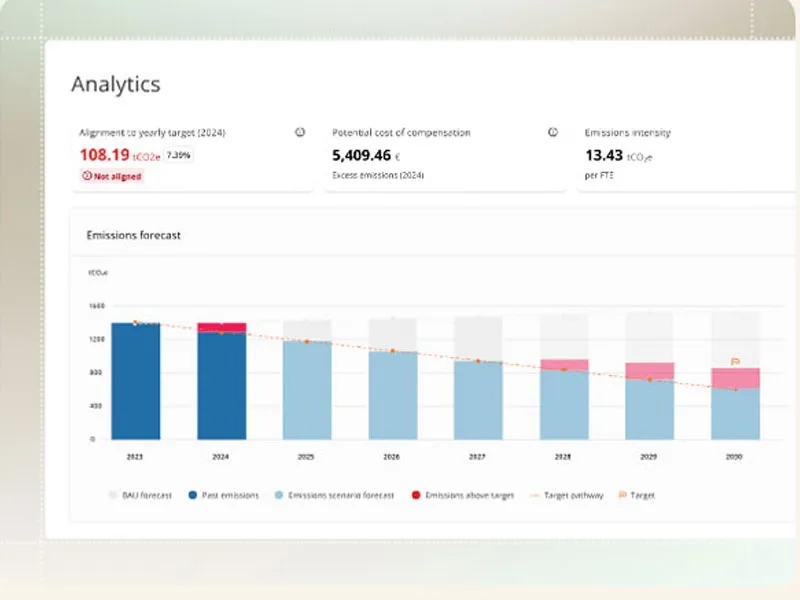This screenshot has height=600, width=800.
Task: Click the warning icon in Not aligned badge
Action: point(86,176)
